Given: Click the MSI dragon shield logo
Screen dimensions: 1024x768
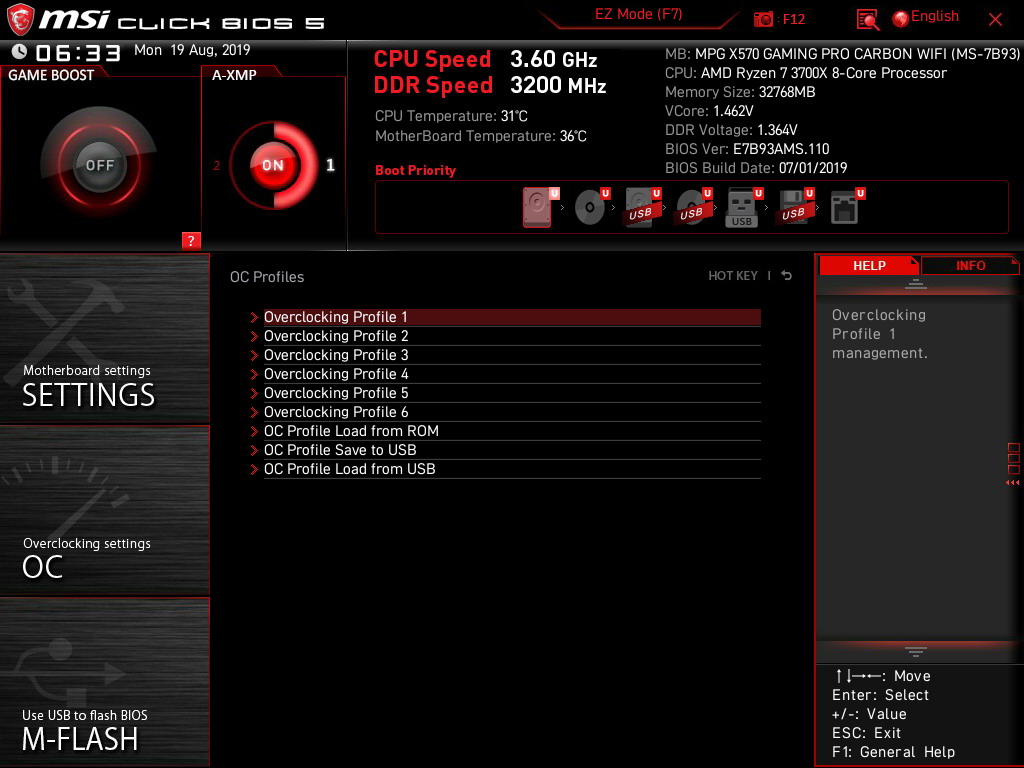Looking at the screenshot, I should point(20,20).
